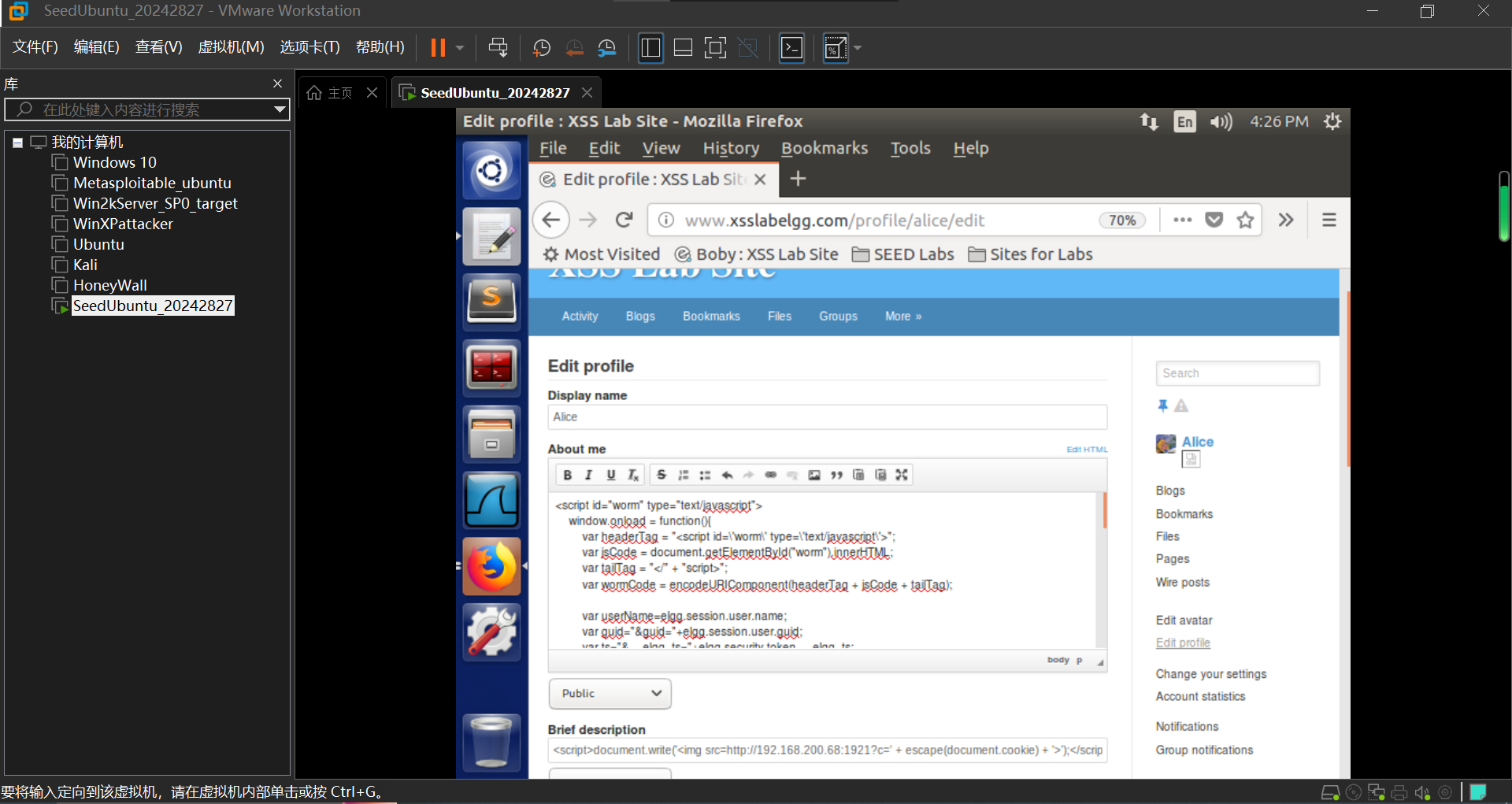Launch Sublime Text from the Ubuntu dock
This screenshot has height=804, width=1512.
click(x=491, y=302)
